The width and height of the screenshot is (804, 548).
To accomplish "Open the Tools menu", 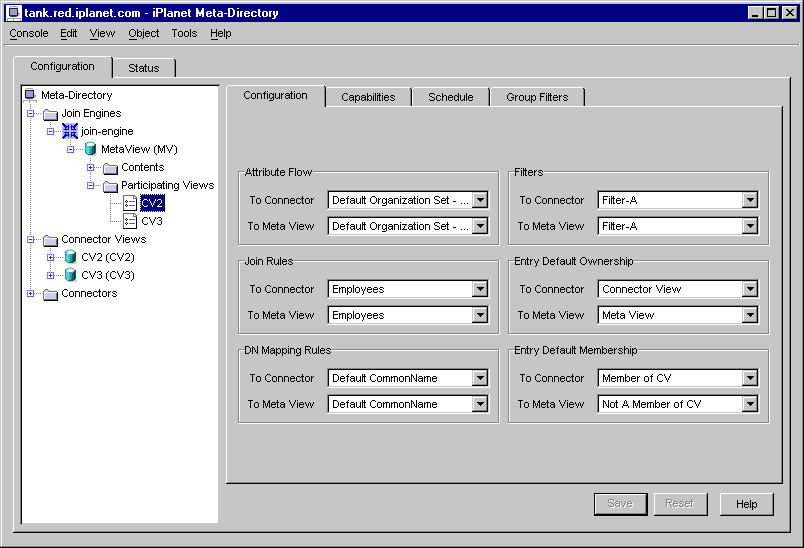I will pyautogui.click(x=184, y=33).
